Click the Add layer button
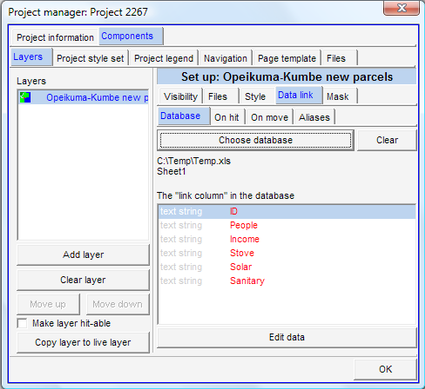 (x=83, y=255)
